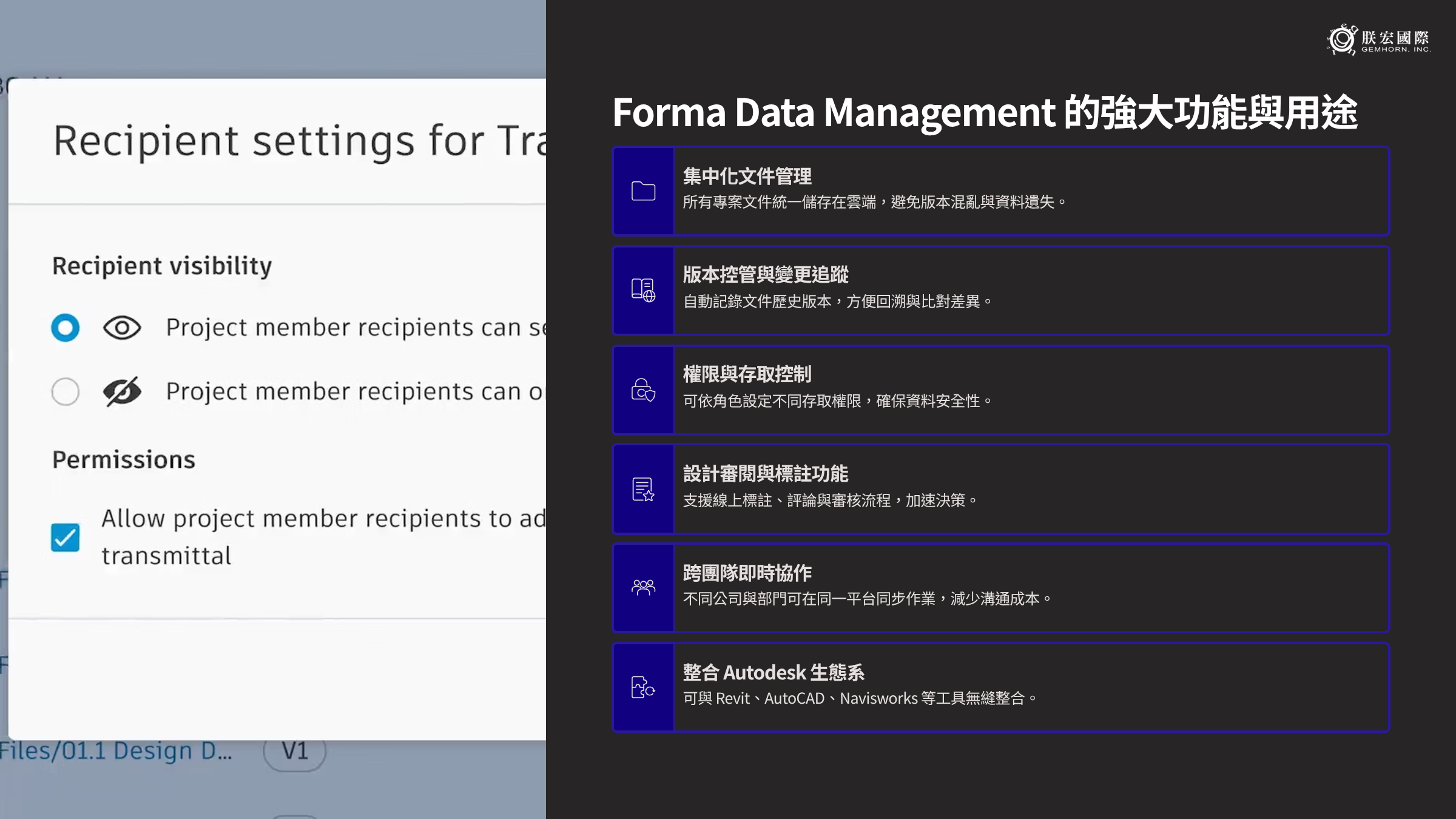1456x819 pixels.
Task: Click the integration puzzle icon for 整合 Autodesk 生態系
Action: pyautogui.click(x=642, y=687)
